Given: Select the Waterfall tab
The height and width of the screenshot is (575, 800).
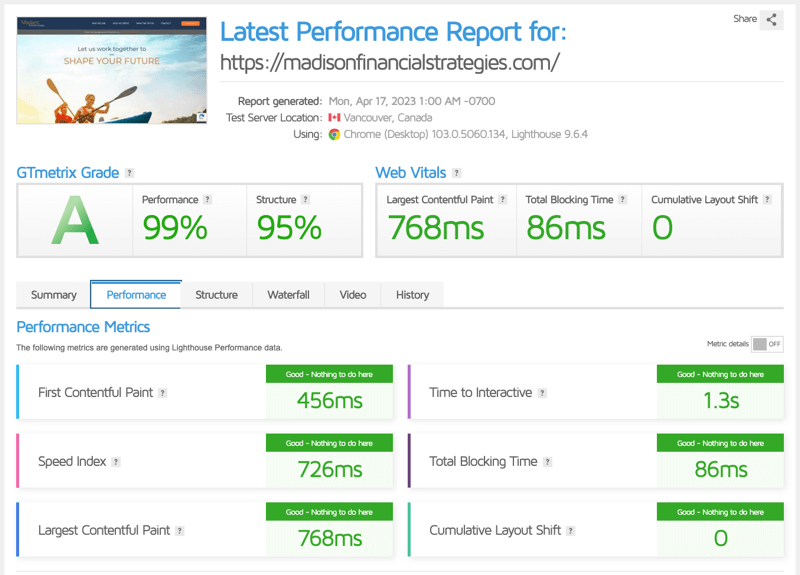Looking at the screenshot, I should click(288, 295).
